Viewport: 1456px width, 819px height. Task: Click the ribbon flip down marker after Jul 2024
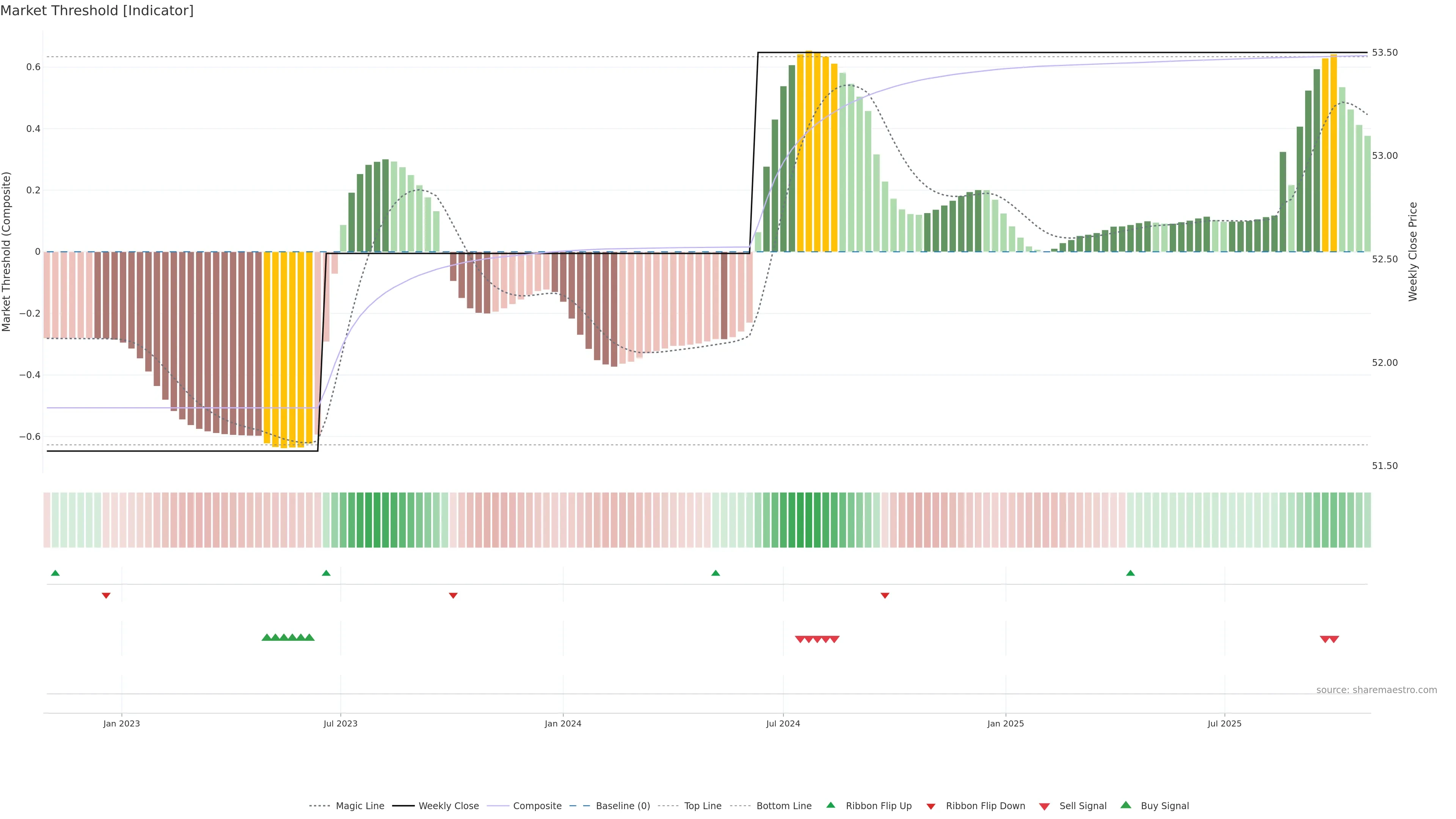(x=885, y=595)
